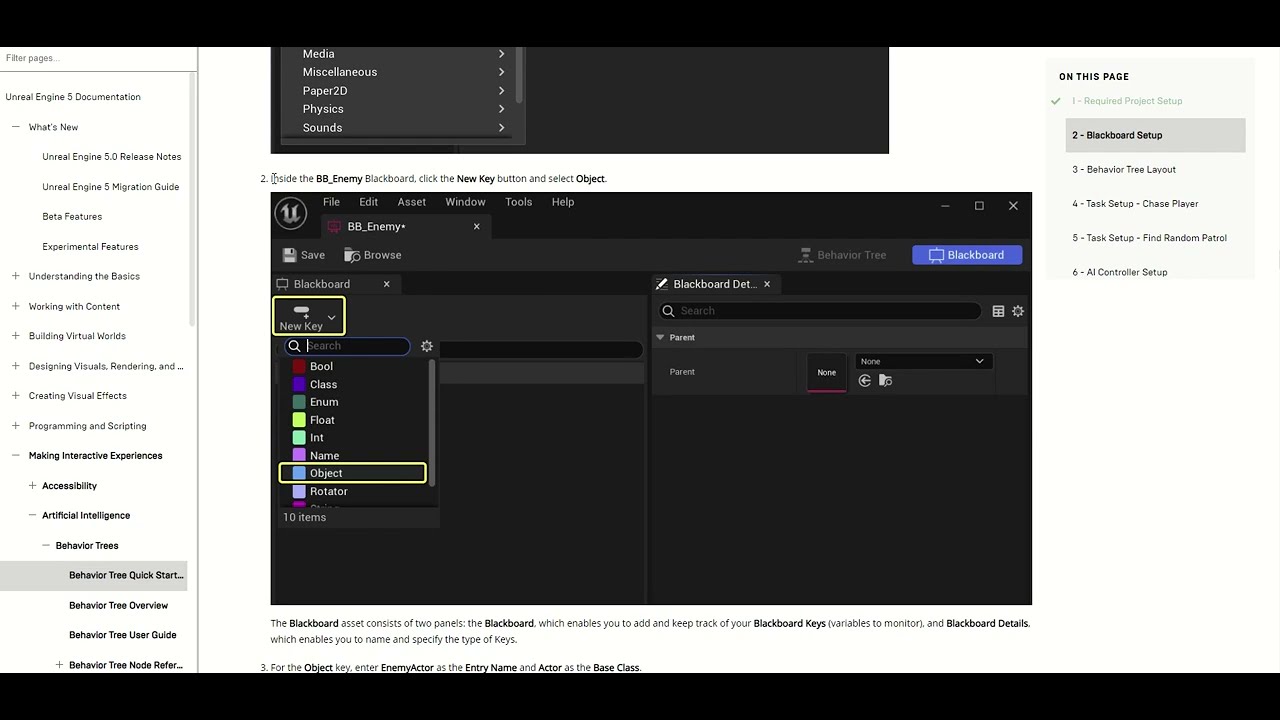Go to 6 - AI Controller Setup

click(x=1120, y=272)
